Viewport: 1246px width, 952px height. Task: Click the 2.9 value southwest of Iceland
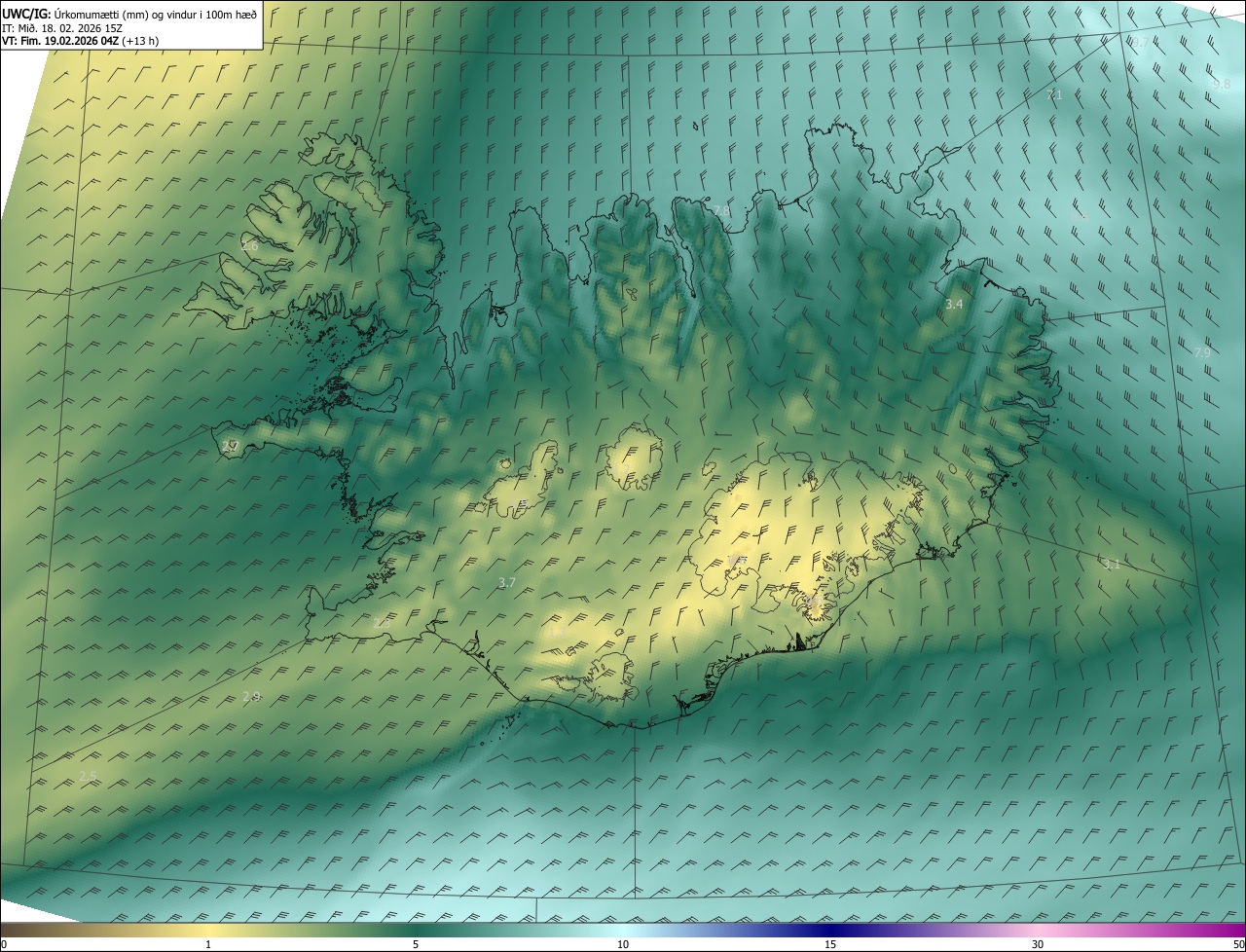[251, 696]
